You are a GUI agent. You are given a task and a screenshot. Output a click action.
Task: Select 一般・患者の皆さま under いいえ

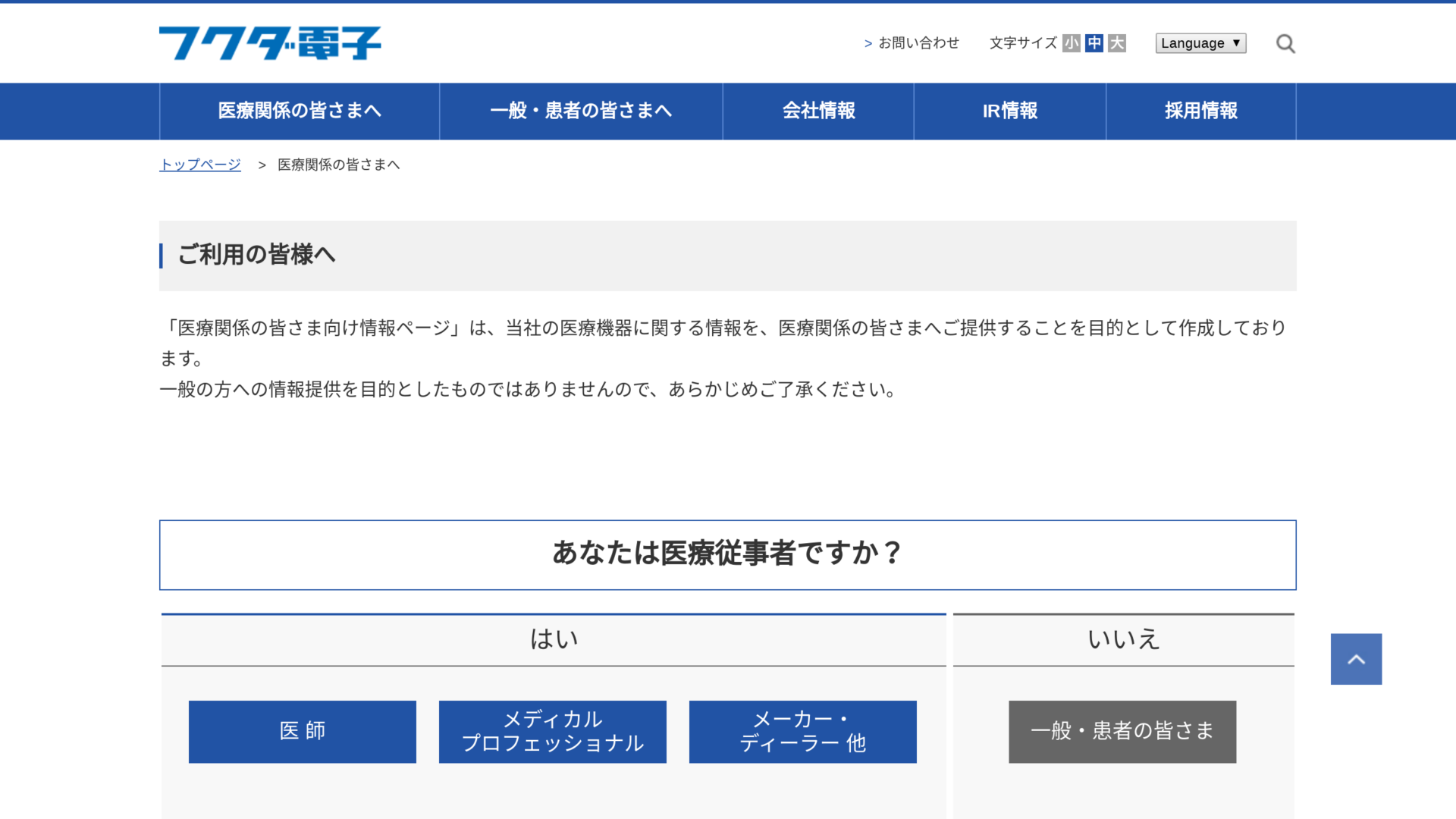tap(1122, 731)
